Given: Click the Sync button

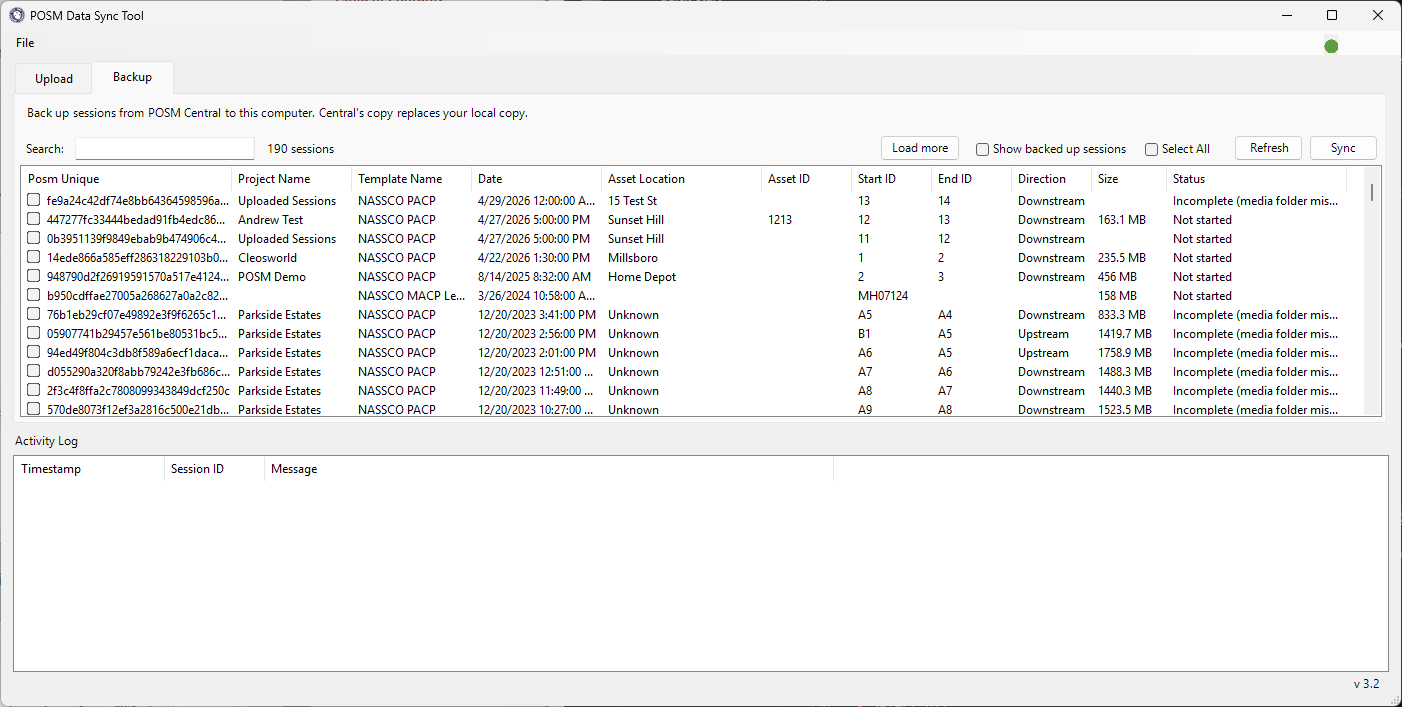Looking at the screenshot, I should [x=1343, y=148].
